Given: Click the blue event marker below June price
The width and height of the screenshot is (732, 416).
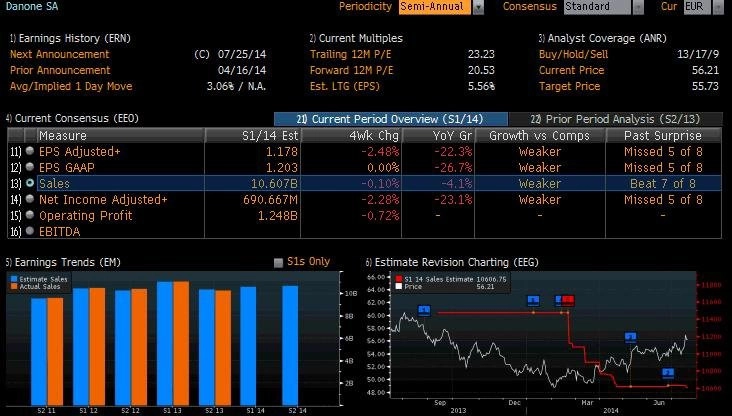Looking at the screenshot, I should coord(668,373).
